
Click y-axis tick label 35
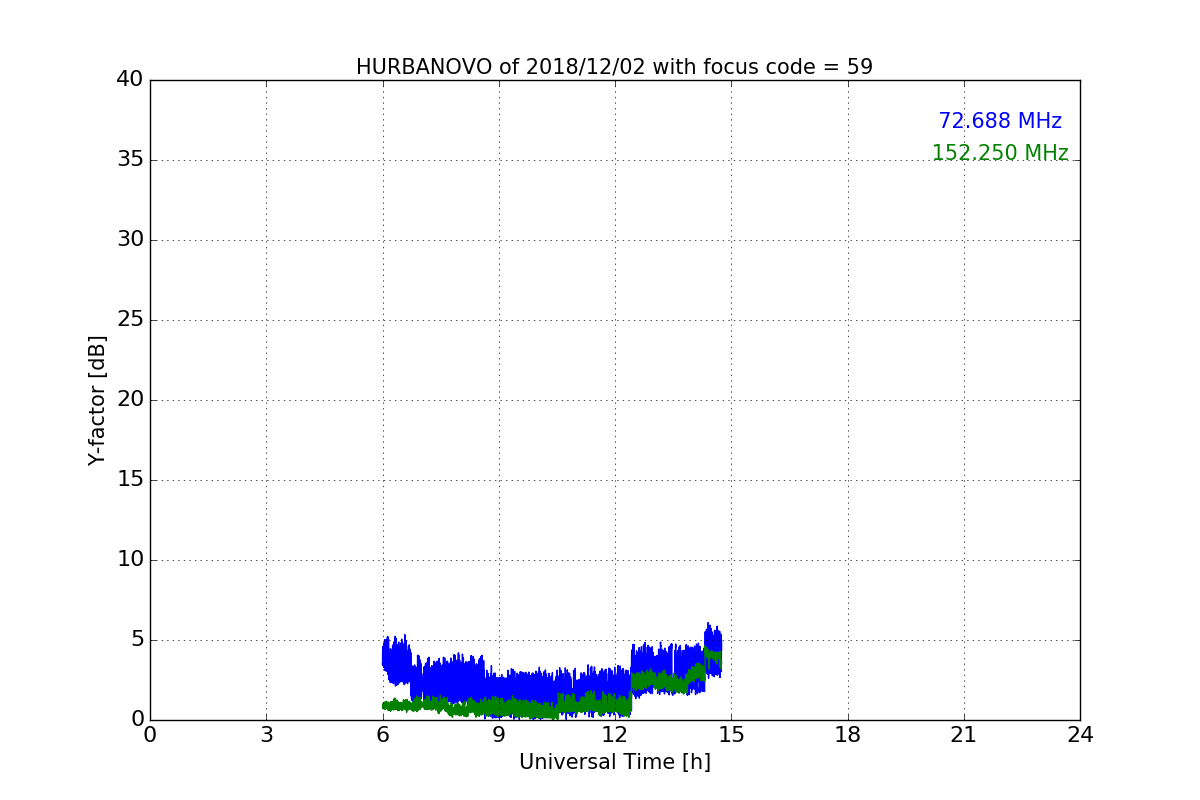[x=130, y=160]
